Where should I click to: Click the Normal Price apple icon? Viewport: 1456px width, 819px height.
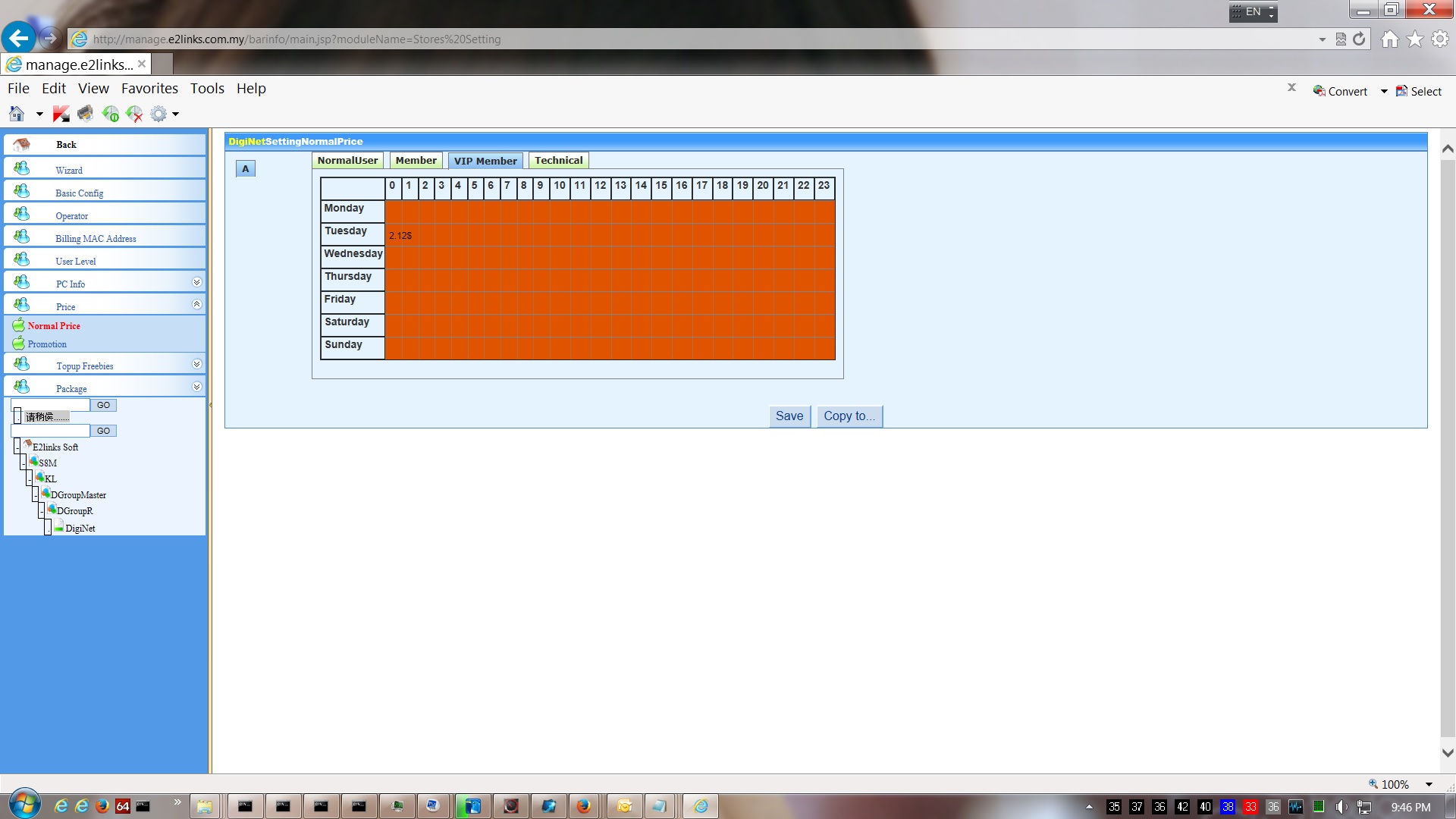click(18, 325)
